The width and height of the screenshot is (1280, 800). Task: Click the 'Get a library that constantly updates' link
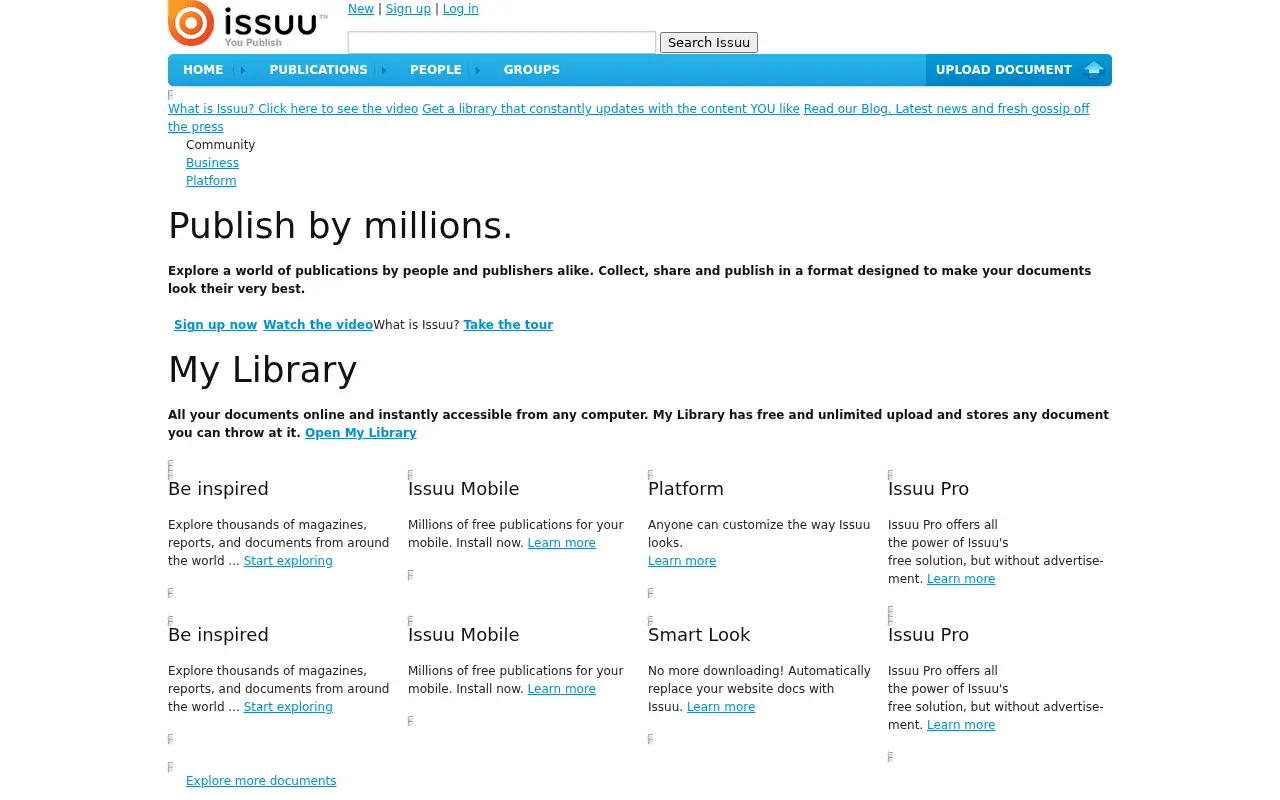(611, 109)
